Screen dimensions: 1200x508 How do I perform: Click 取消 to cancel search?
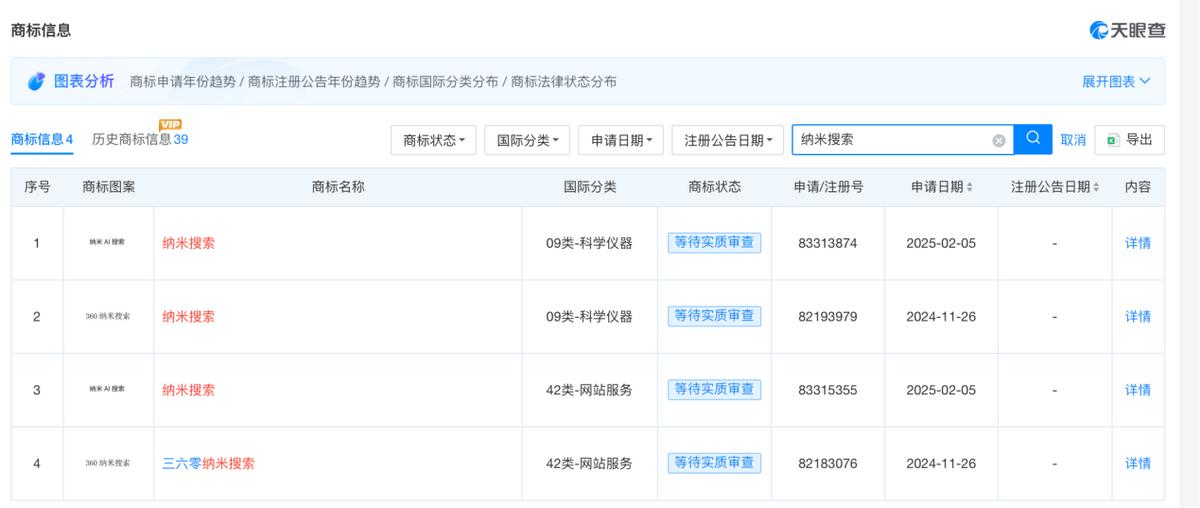1073,140
